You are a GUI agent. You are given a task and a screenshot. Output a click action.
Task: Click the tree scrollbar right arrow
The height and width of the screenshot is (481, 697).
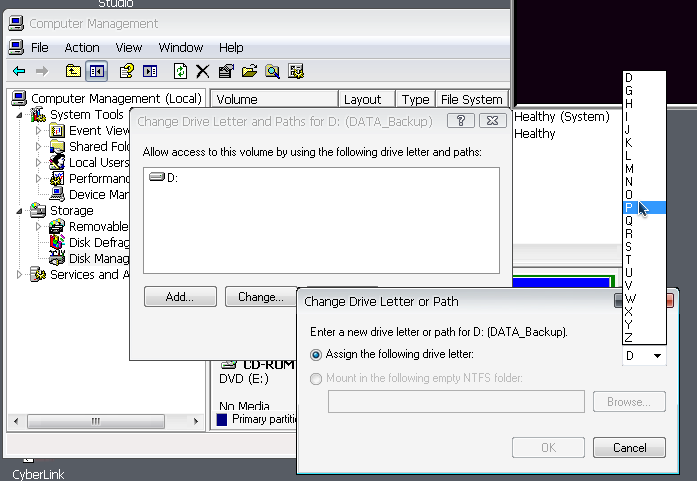196,421
